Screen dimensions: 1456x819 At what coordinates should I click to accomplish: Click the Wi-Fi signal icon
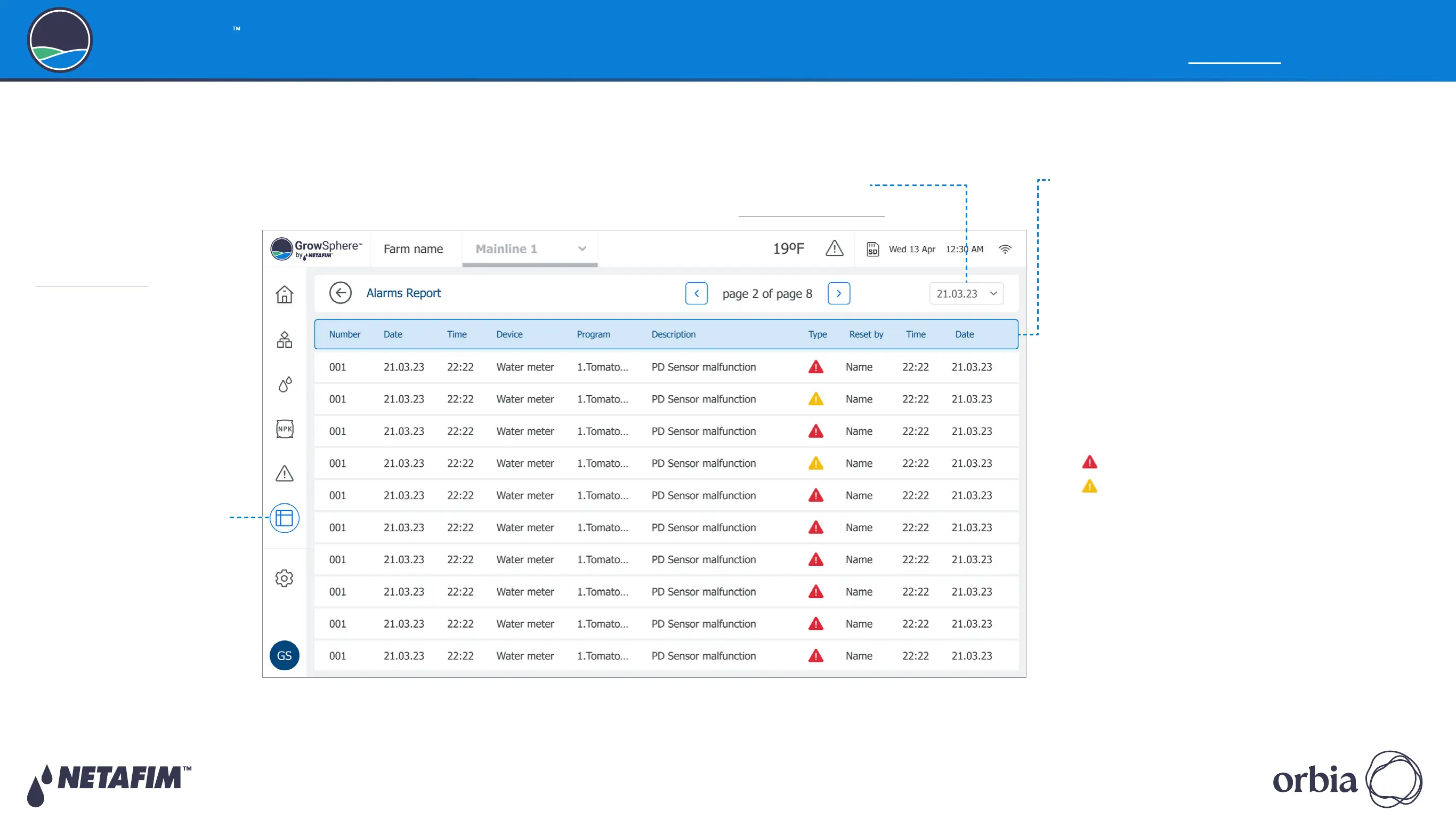[1005, 249]
